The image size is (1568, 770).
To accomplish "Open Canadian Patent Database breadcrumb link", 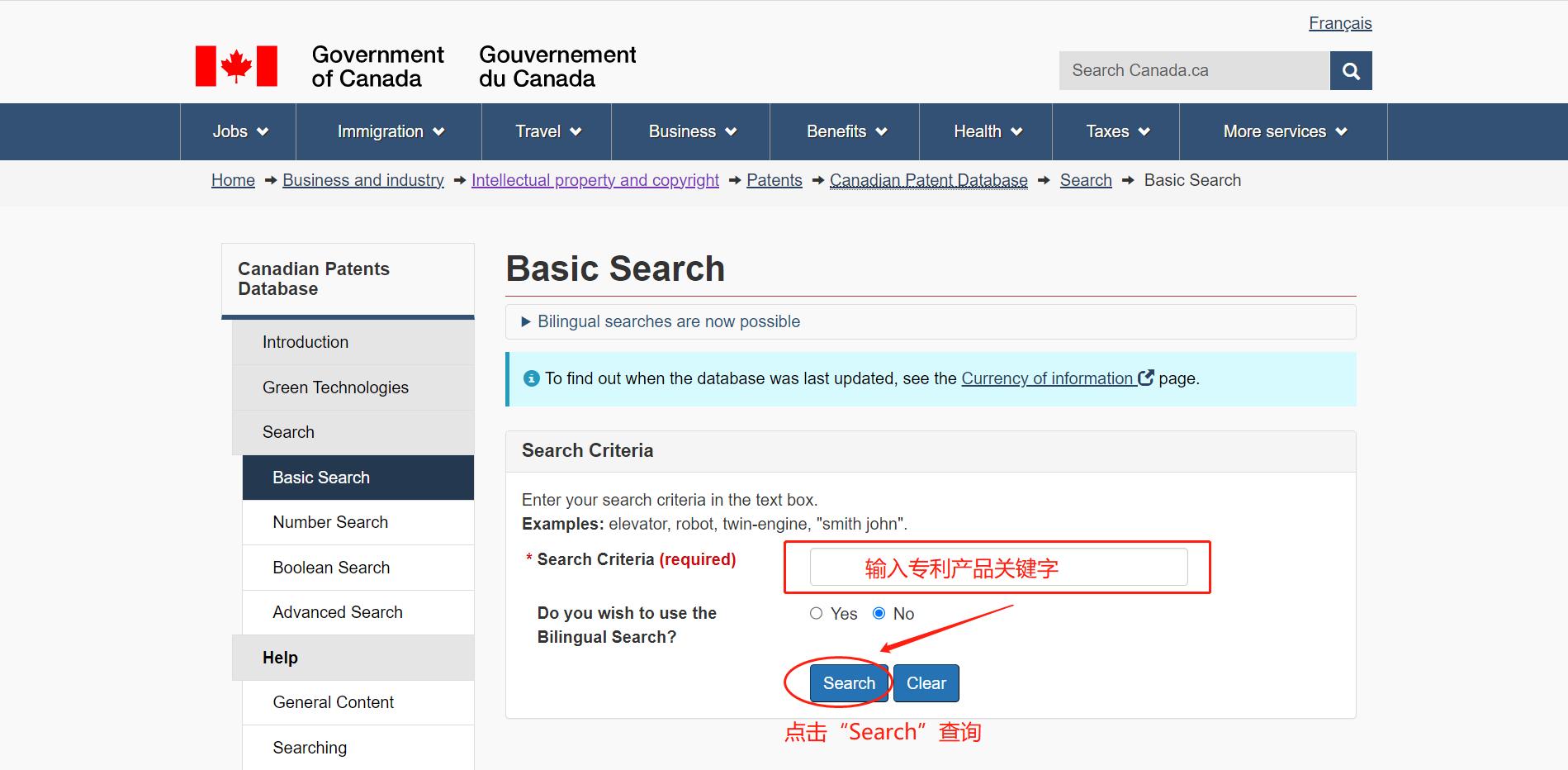I will (929, 180).
